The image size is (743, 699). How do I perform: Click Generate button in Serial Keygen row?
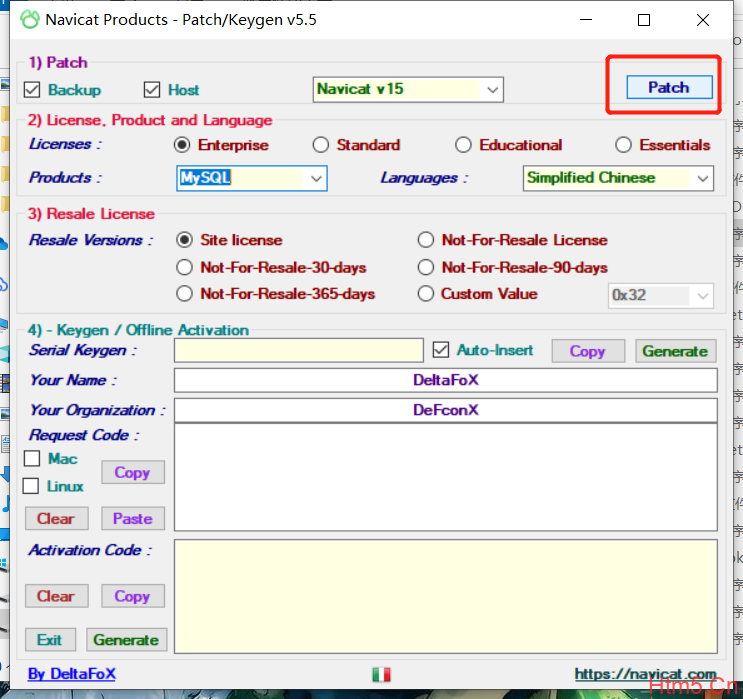(675, 351)
